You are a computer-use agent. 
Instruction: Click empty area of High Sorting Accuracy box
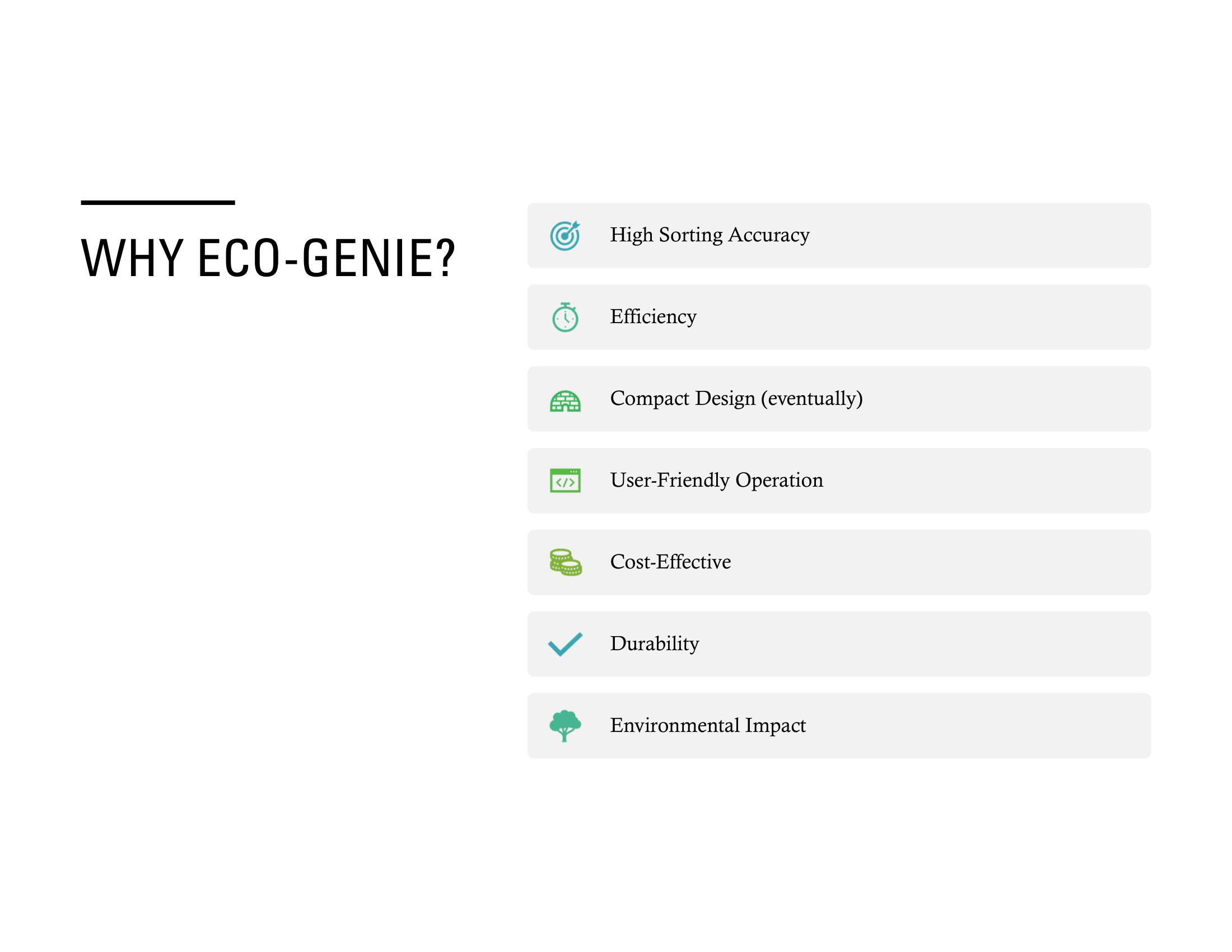[x=982, y=236]
